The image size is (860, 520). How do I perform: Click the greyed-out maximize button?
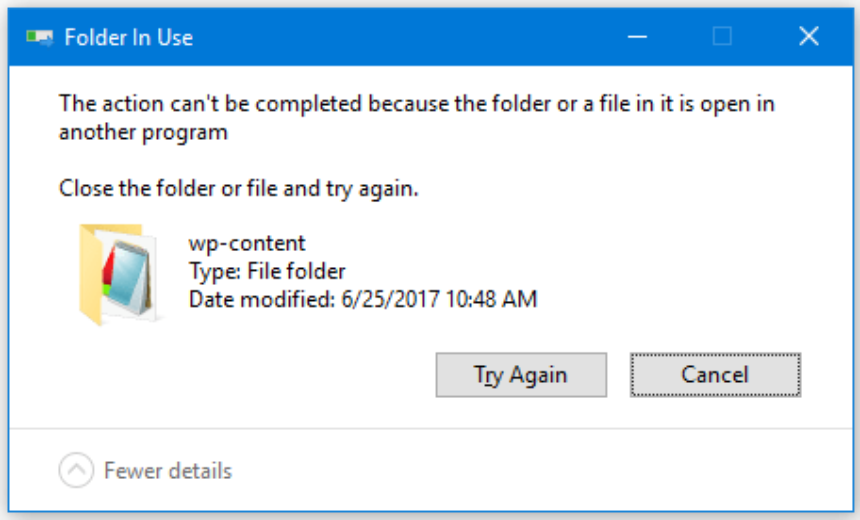722,37
